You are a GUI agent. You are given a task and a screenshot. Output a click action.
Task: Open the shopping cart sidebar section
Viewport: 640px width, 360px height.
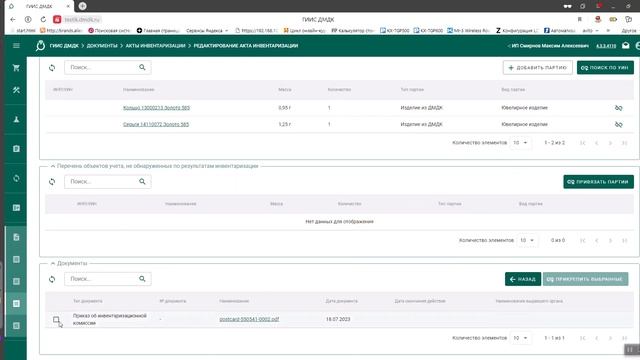click(x=16, y=68)
